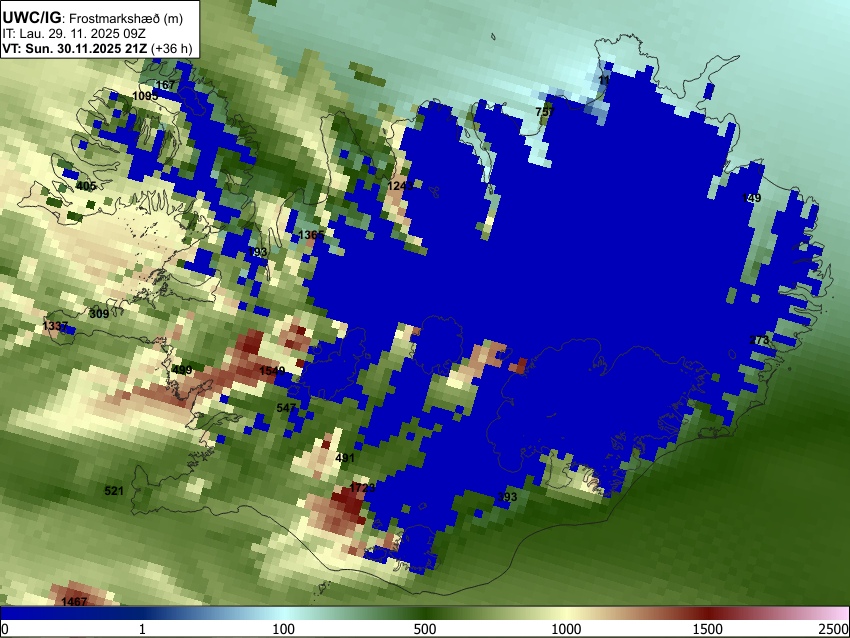Click the legend tick label 1500
Viewport: 850px width, 638px height.
point(707,629)
